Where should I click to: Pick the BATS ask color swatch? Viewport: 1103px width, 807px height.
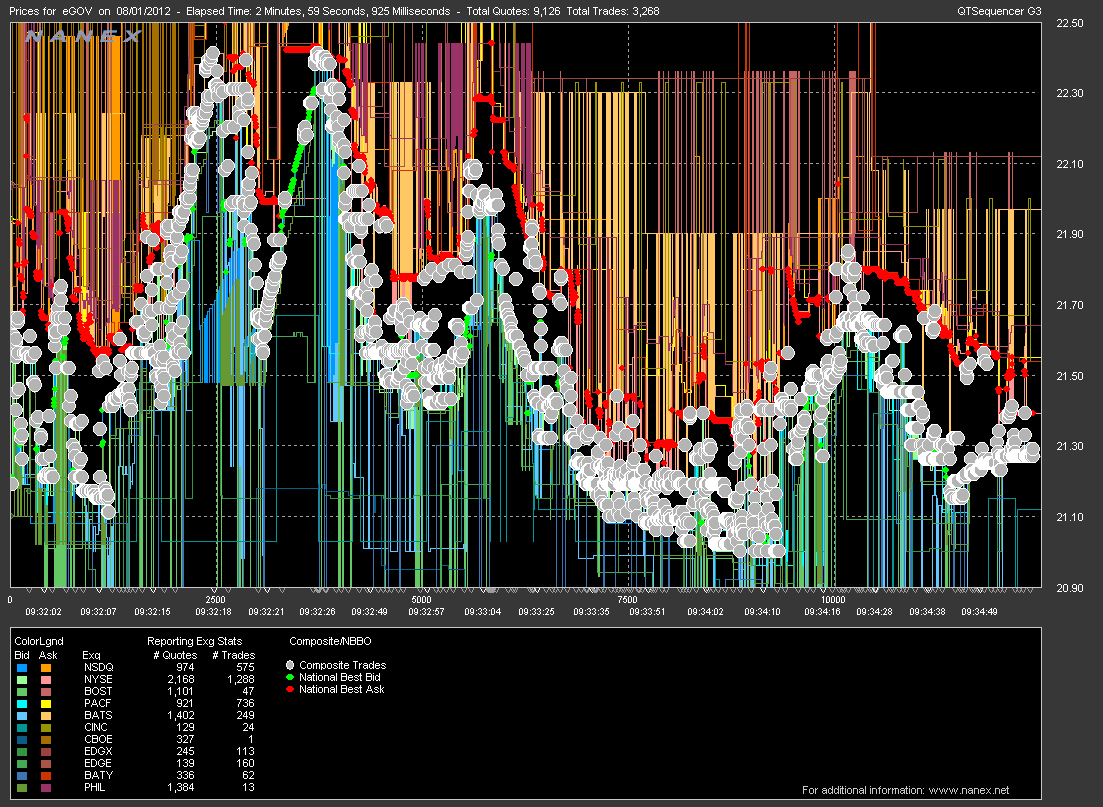[46, 716]
